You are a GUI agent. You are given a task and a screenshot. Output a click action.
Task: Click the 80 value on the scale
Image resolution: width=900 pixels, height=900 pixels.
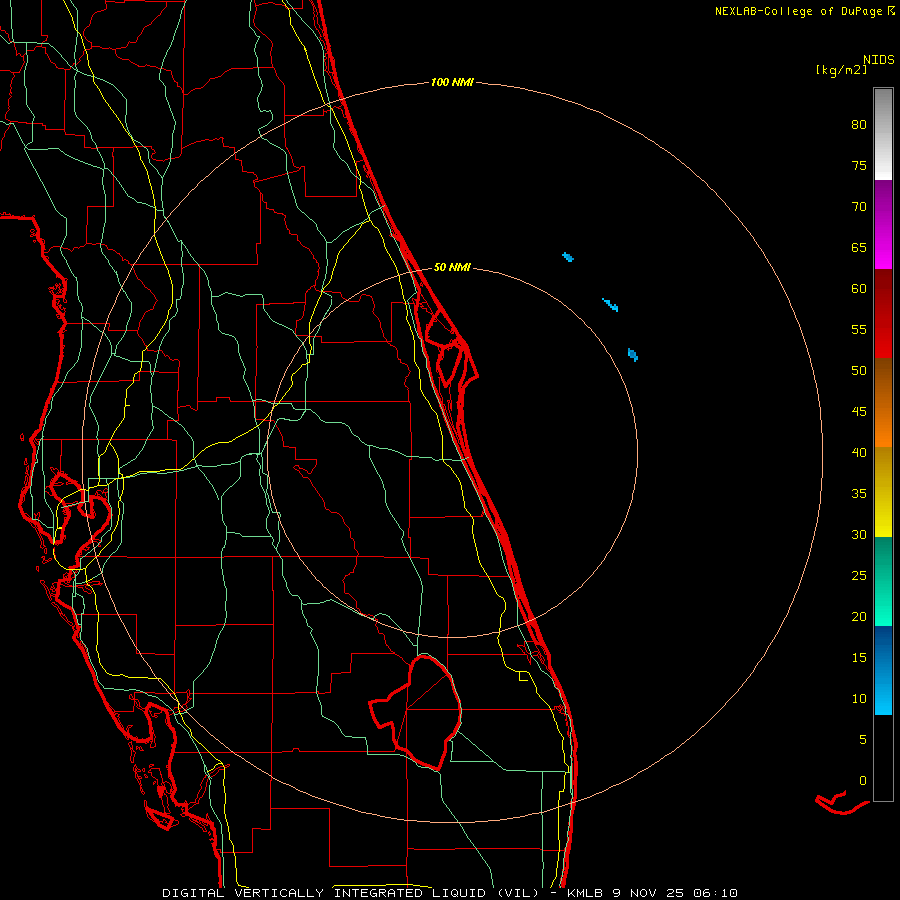click(859, 125)
